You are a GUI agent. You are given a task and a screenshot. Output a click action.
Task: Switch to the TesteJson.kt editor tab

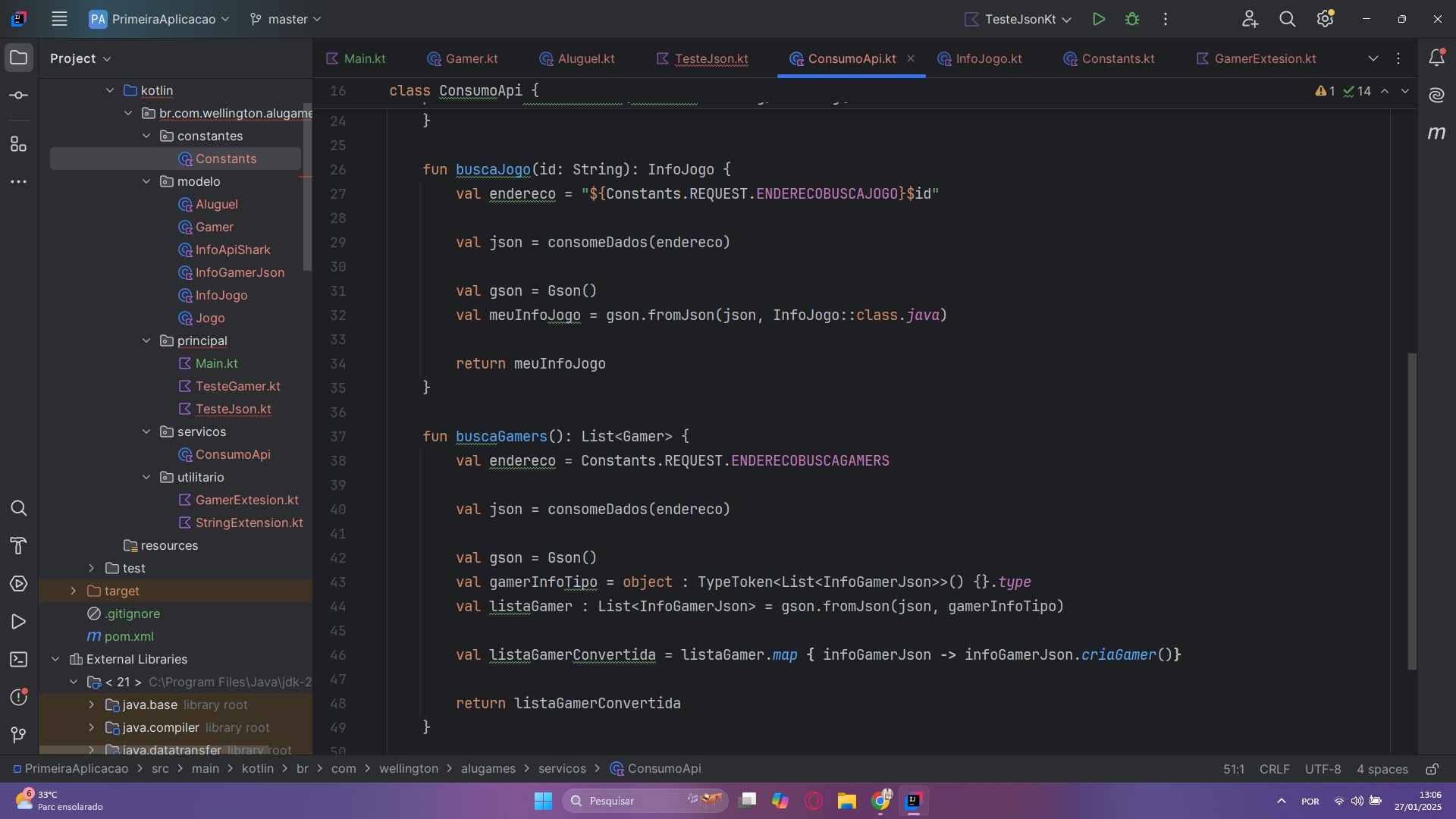coord(702,58)
